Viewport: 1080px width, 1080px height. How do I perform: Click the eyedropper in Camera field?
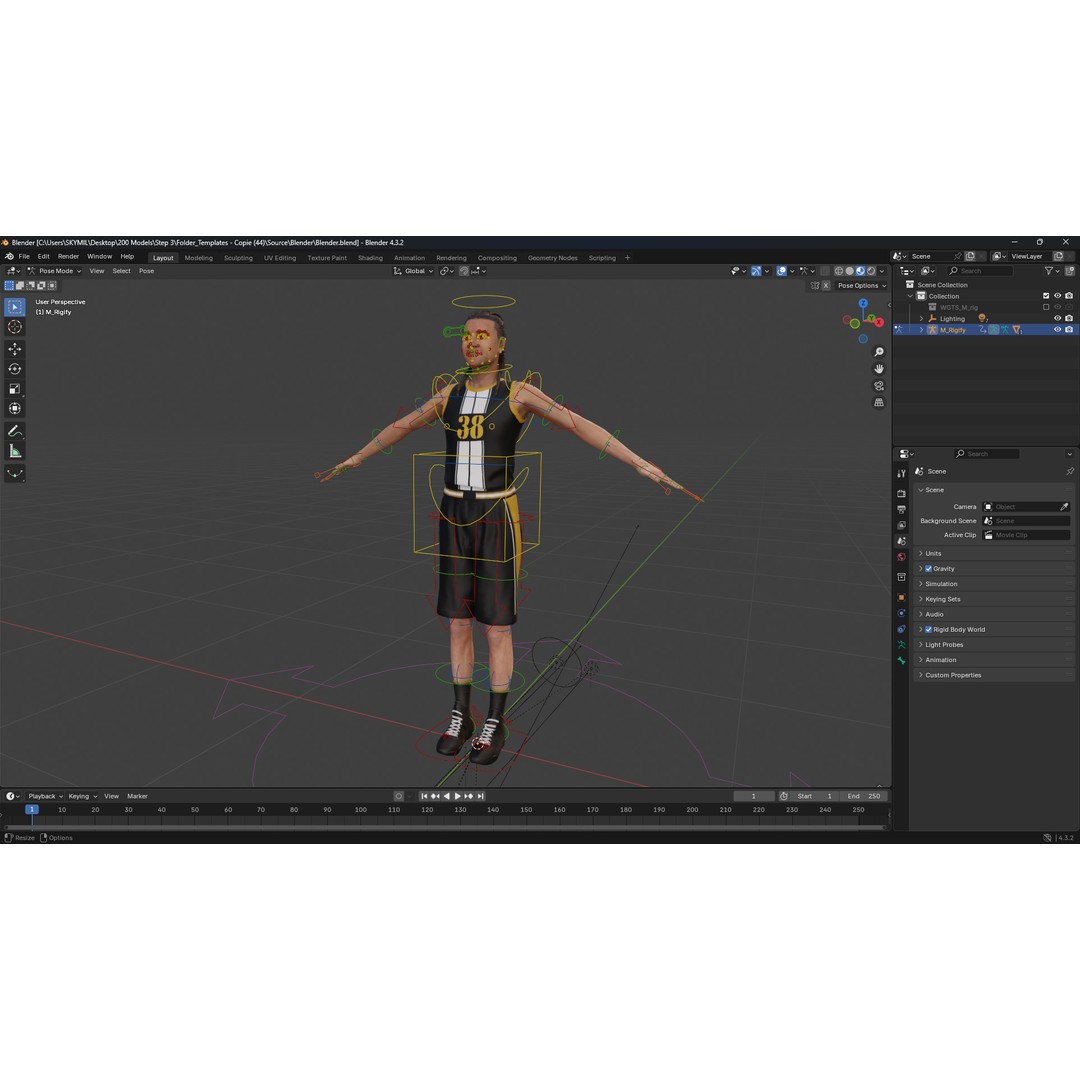point(1063,507)
